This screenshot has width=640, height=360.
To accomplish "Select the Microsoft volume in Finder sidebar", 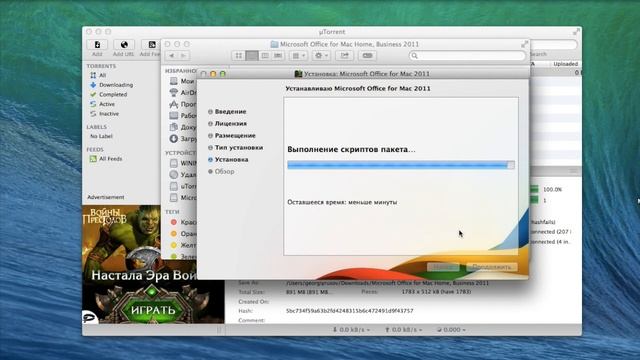I will click(182, 198).
